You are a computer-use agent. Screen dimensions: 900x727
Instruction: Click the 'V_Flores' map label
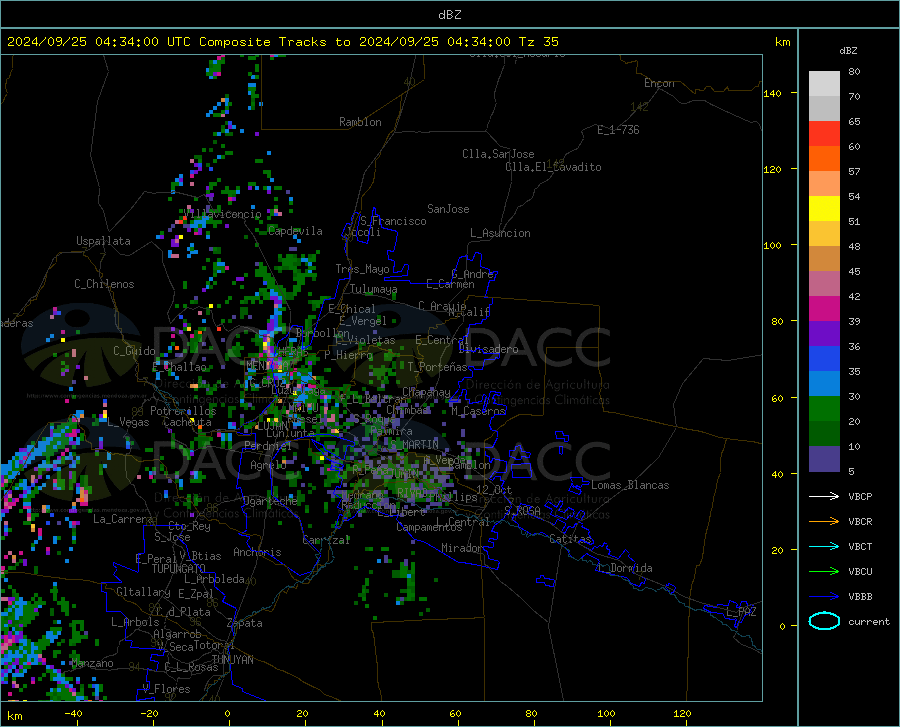166,689
